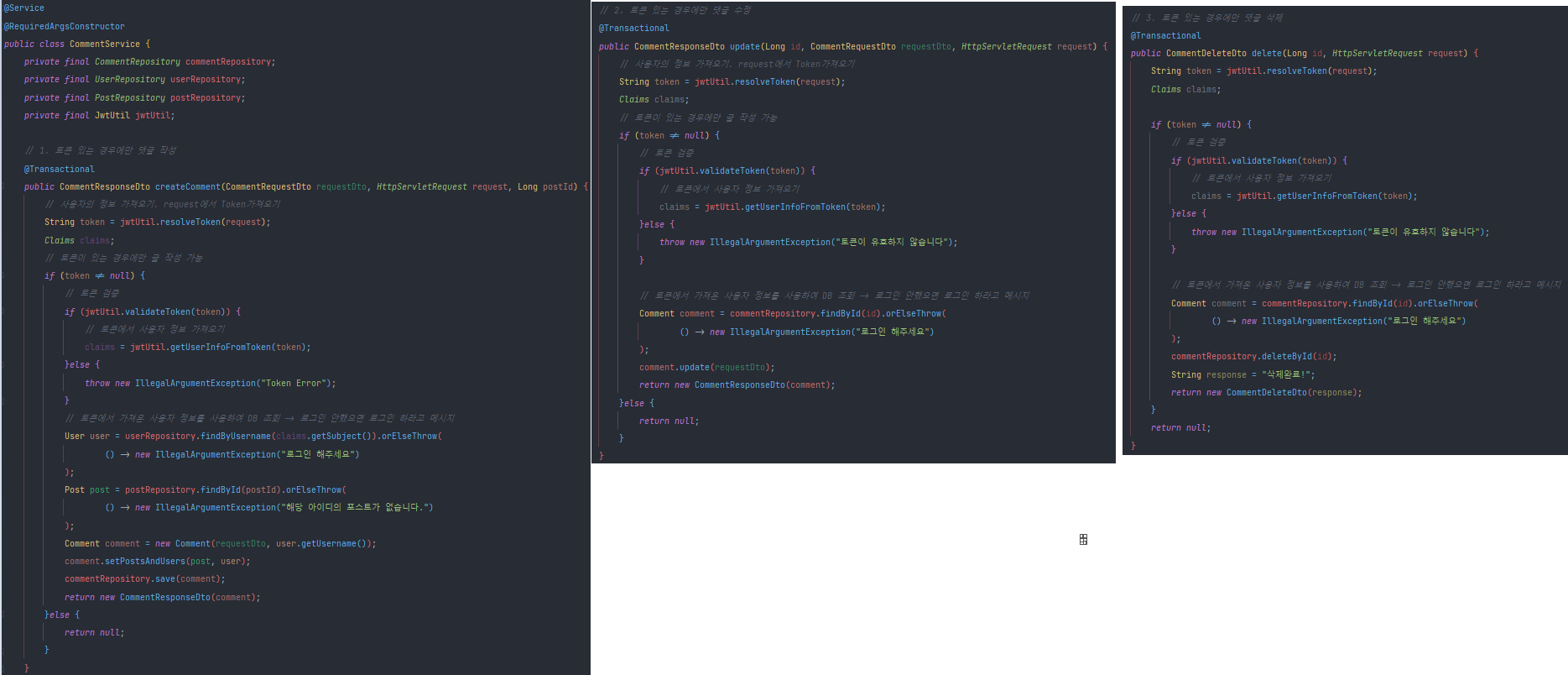
Task: Click the userRepository.findByUsername line
Action: pos(253,437)
